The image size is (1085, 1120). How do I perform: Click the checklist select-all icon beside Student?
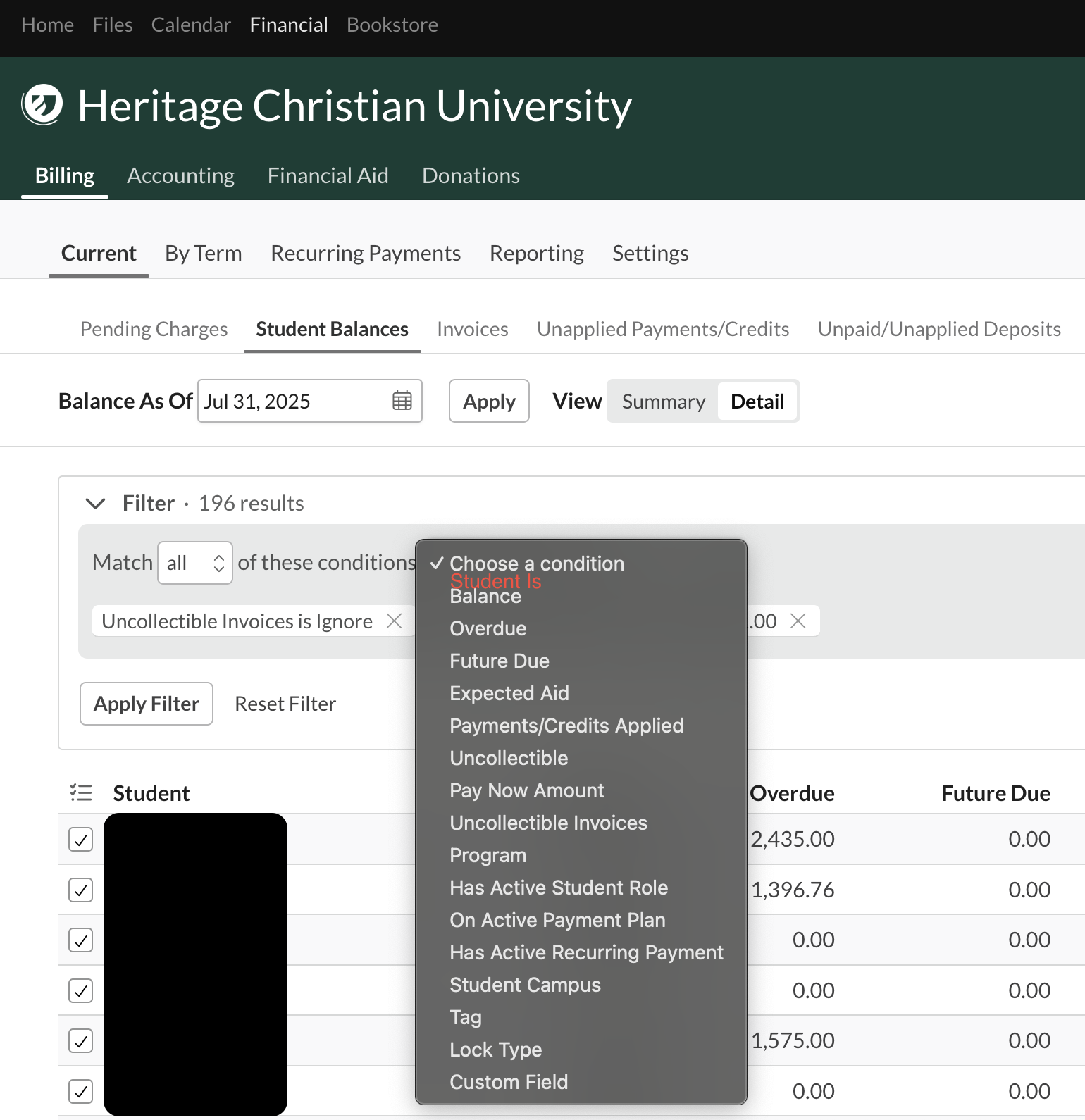(x=81, y=793)
